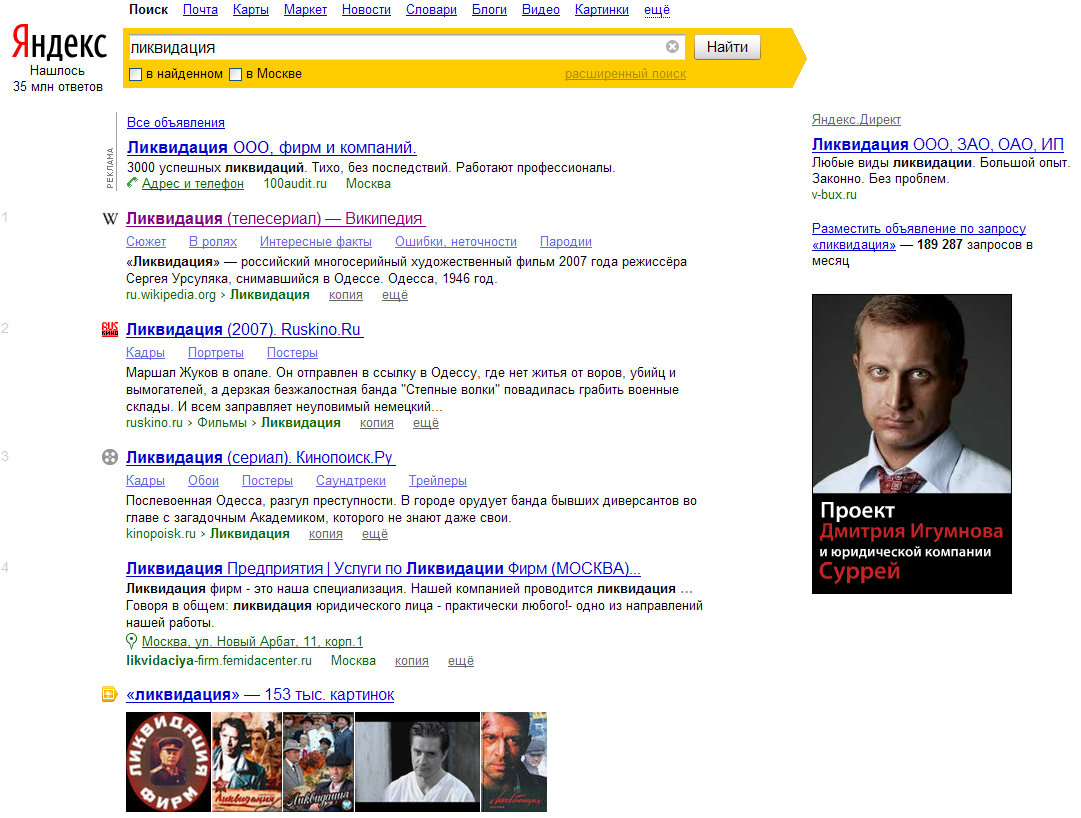The width and height of the screenshot is (1081, 818).
Task: Open the red «Ликвидация фирм» badge thumbnail
Action: click(168, 761)
